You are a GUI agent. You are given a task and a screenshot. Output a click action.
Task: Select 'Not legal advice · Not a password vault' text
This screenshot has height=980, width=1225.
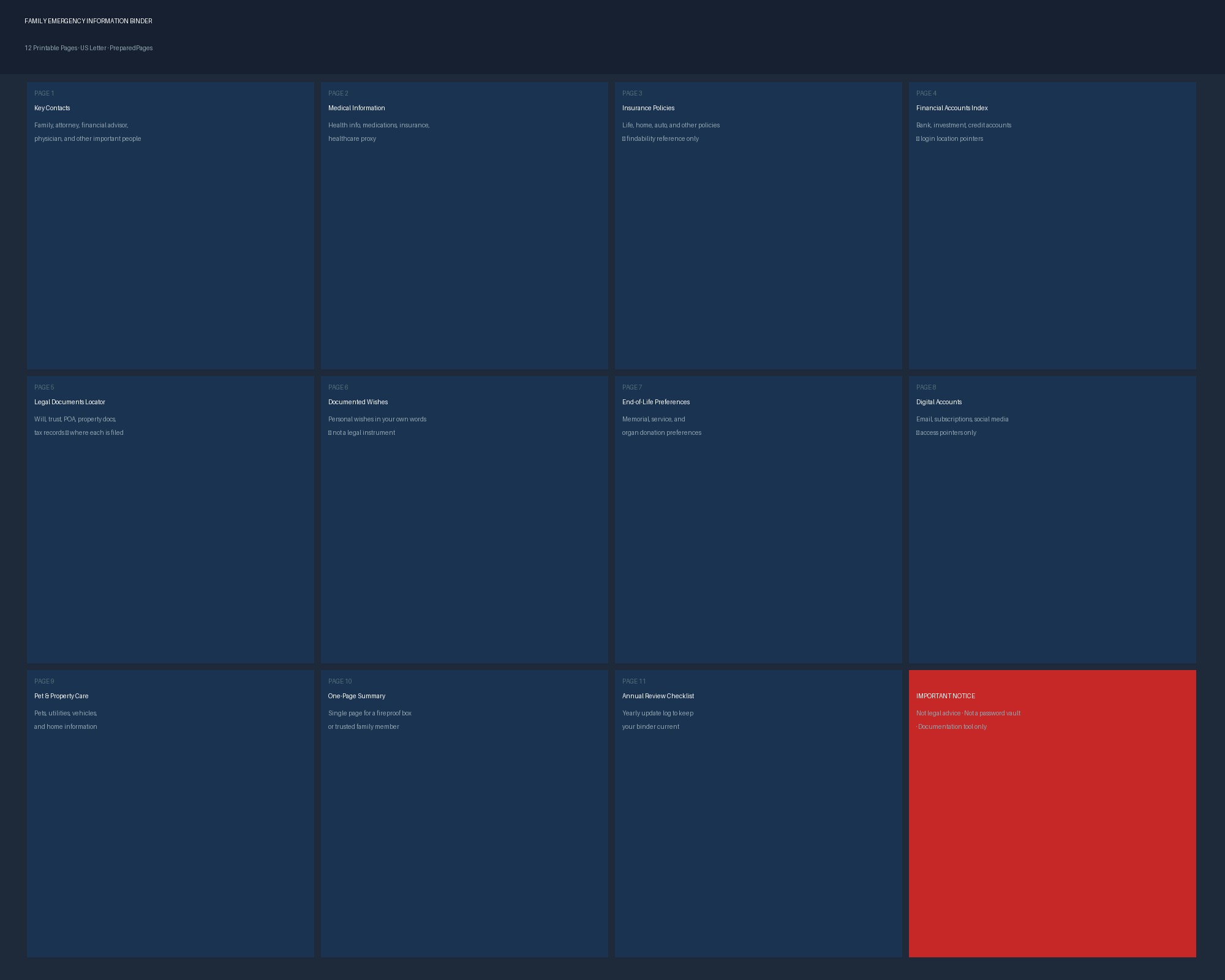tap(968, 713)
